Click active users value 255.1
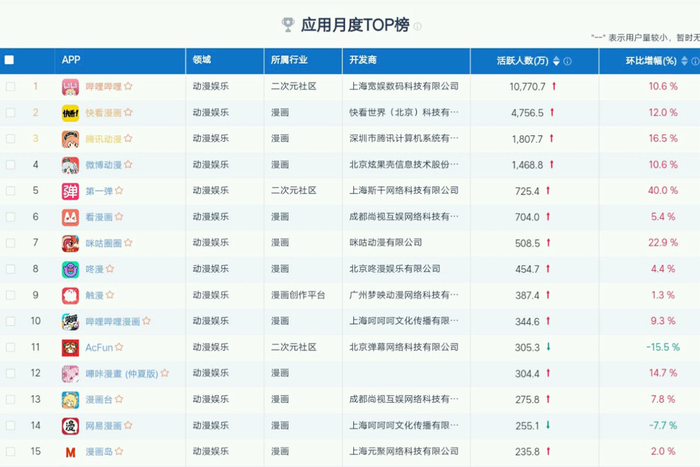Viewport: 700px width, 467px height. pyautogui.click(x=527, y=426)
